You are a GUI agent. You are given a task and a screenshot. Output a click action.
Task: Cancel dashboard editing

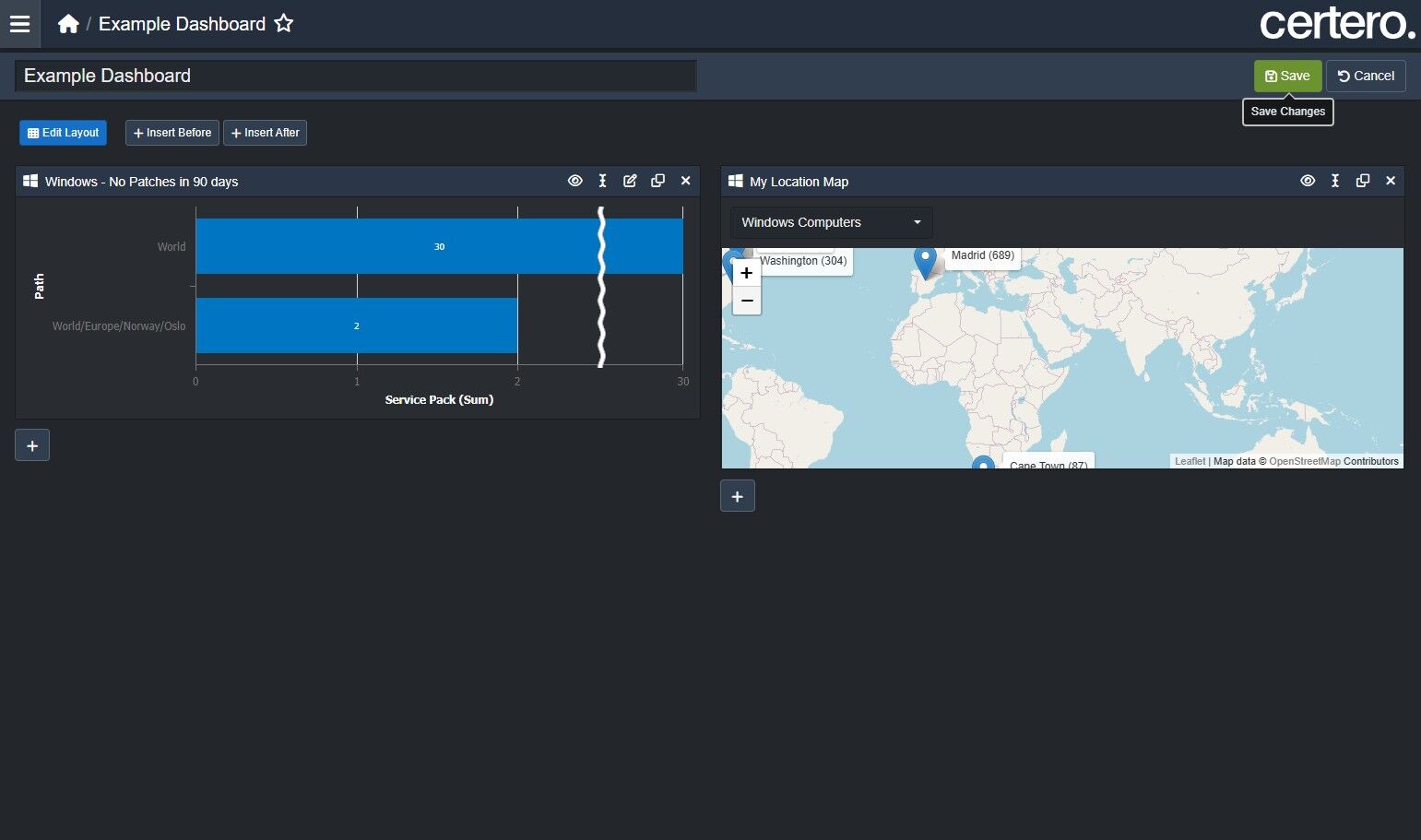(1366, 76)
